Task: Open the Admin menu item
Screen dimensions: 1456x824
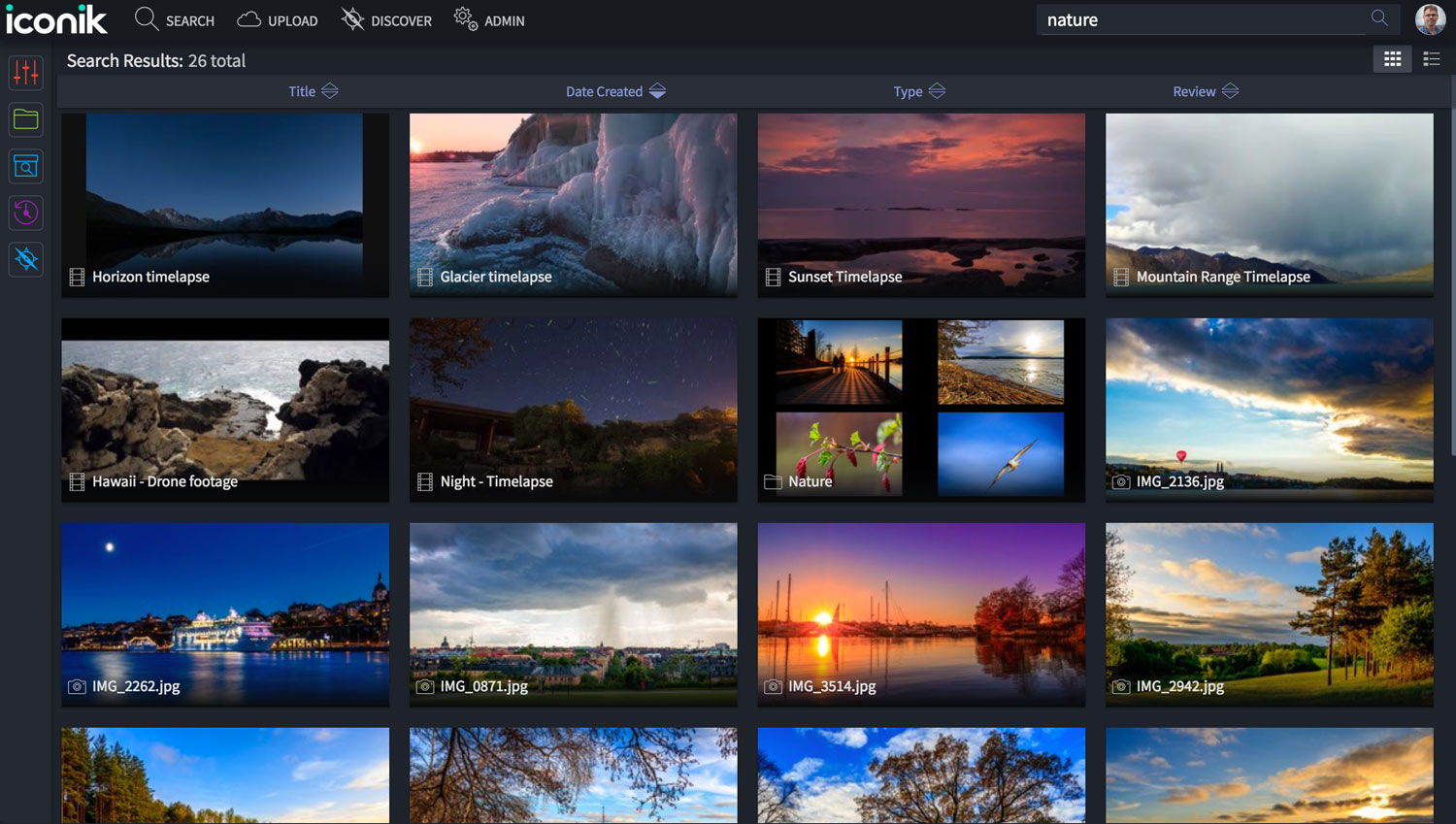Action: tap(489, 19)
